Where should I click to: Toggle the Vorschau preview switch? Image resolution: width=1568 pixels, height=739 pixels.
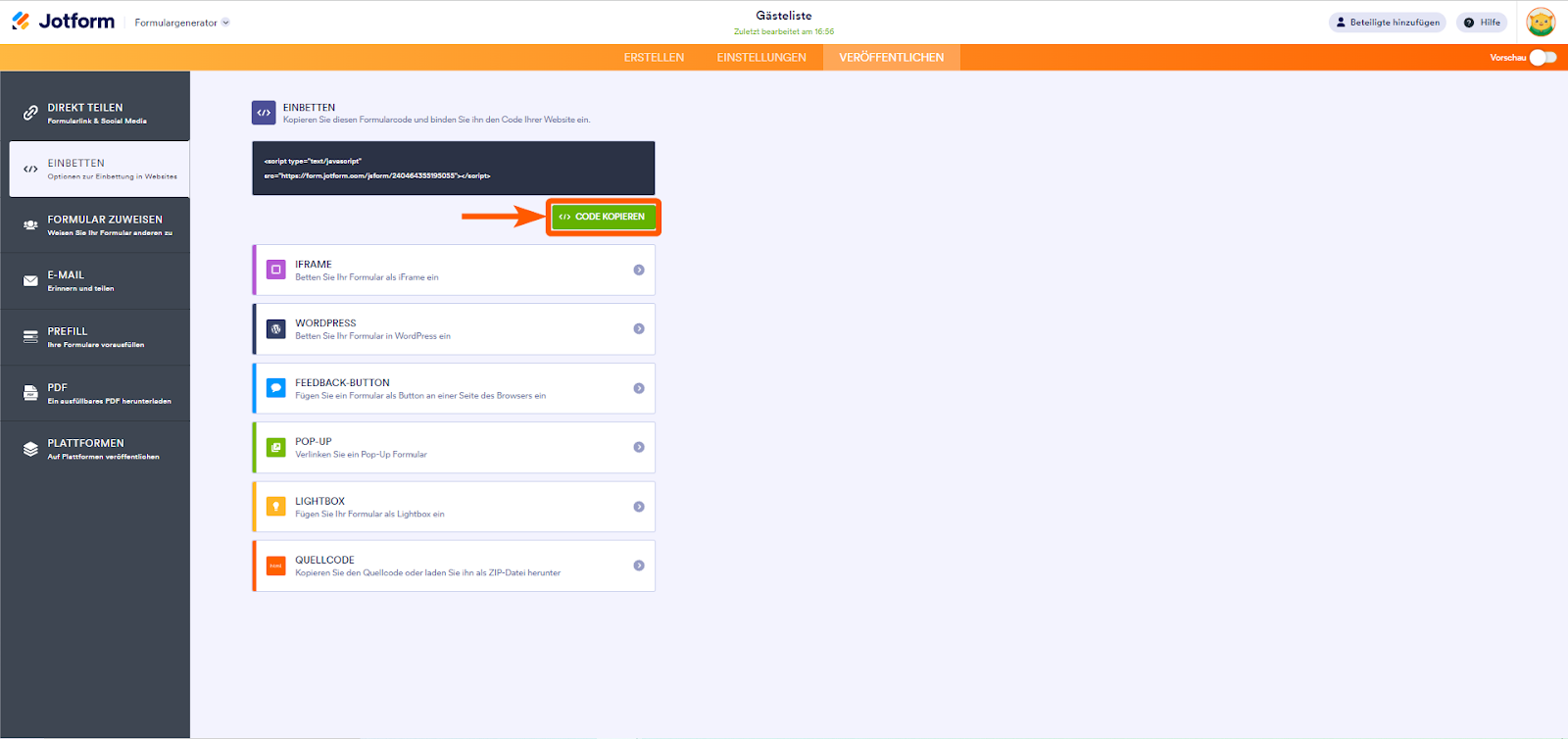(1543, 58)
